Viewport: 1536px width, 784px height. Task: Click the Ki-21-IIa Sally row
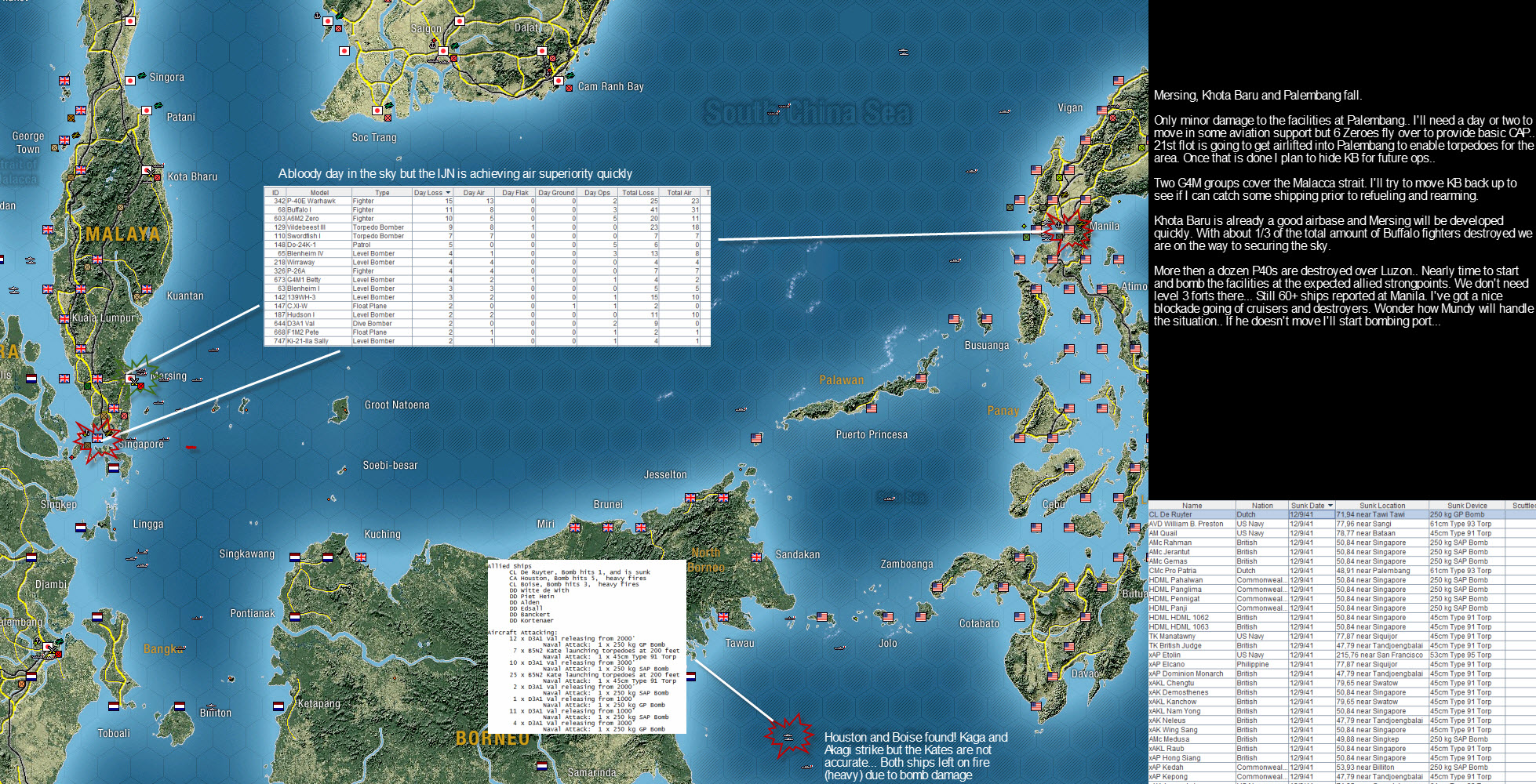487,341
